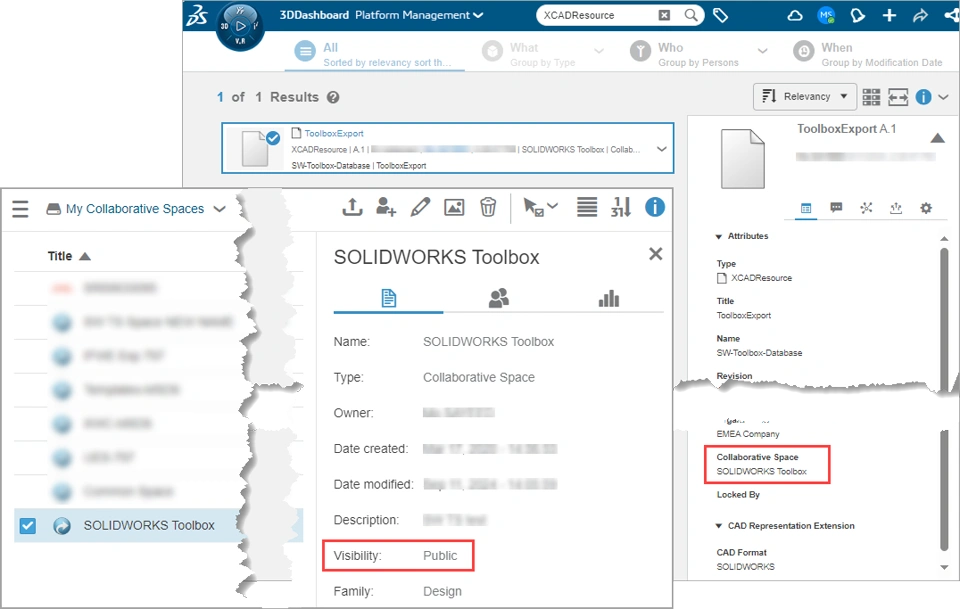Click the fit width arrows icon
This screenshot has height=609, width=960.
point(898,97)
